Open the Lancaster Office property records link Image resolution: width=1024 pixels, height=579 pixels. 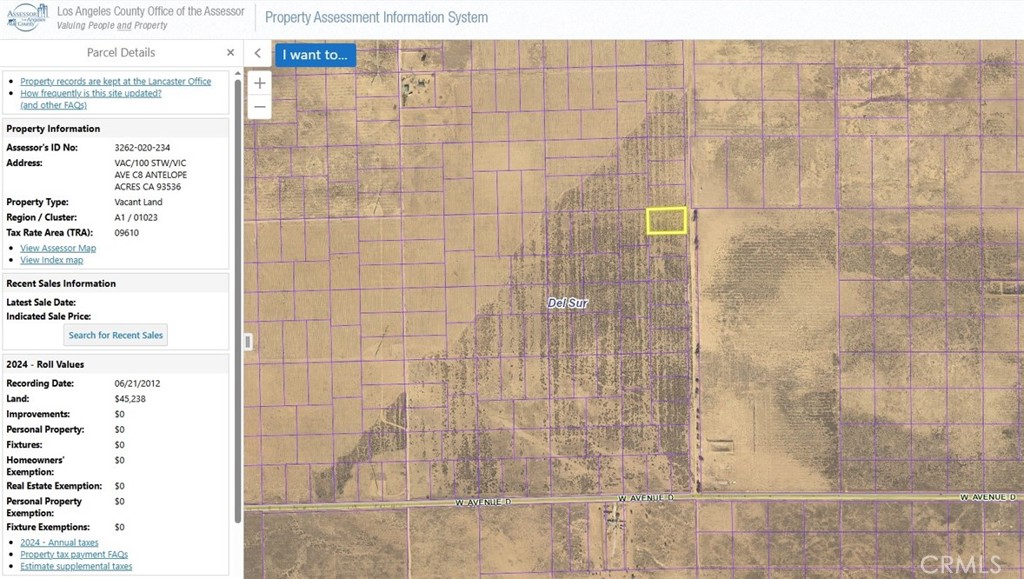tap(115, 81)
